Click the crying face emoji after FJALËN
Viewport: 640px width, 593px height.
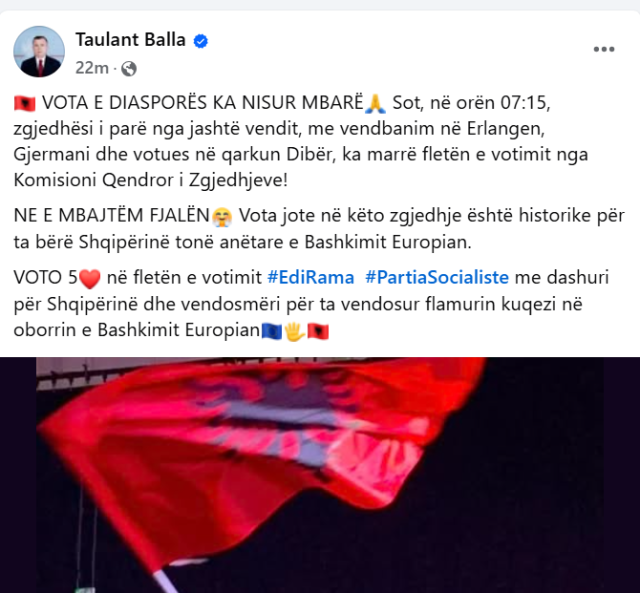tap(222, 217)
